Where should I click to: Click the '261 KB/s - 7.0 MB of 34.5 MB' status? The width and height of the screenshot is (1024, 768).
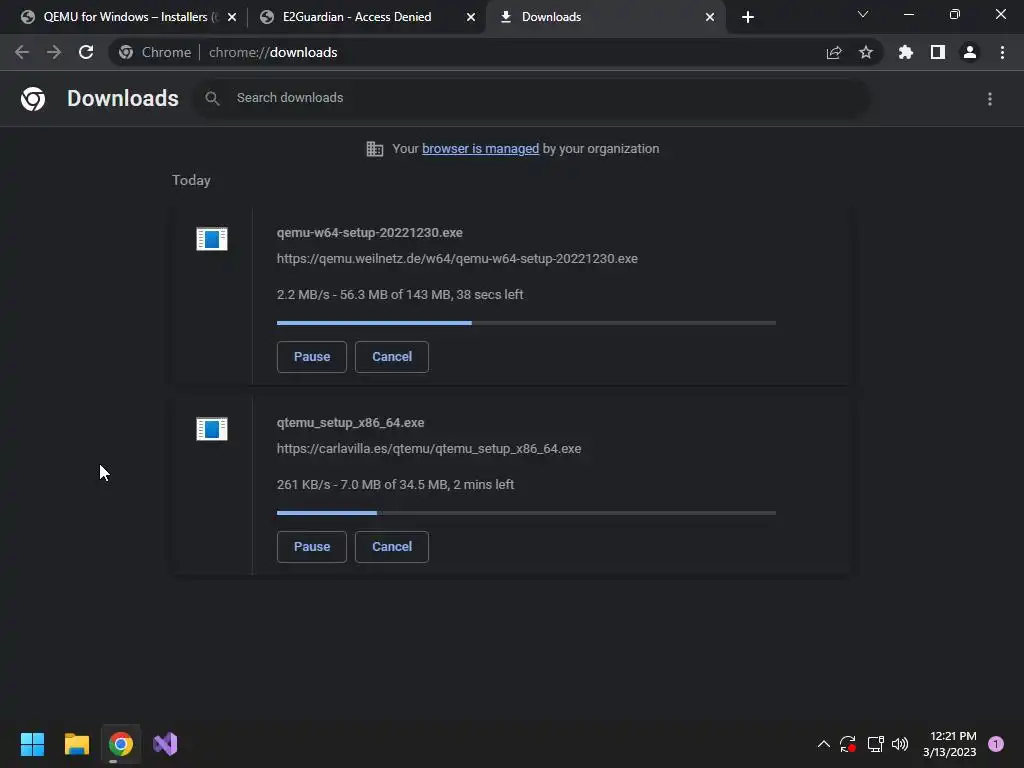click(x=395, y=485)
